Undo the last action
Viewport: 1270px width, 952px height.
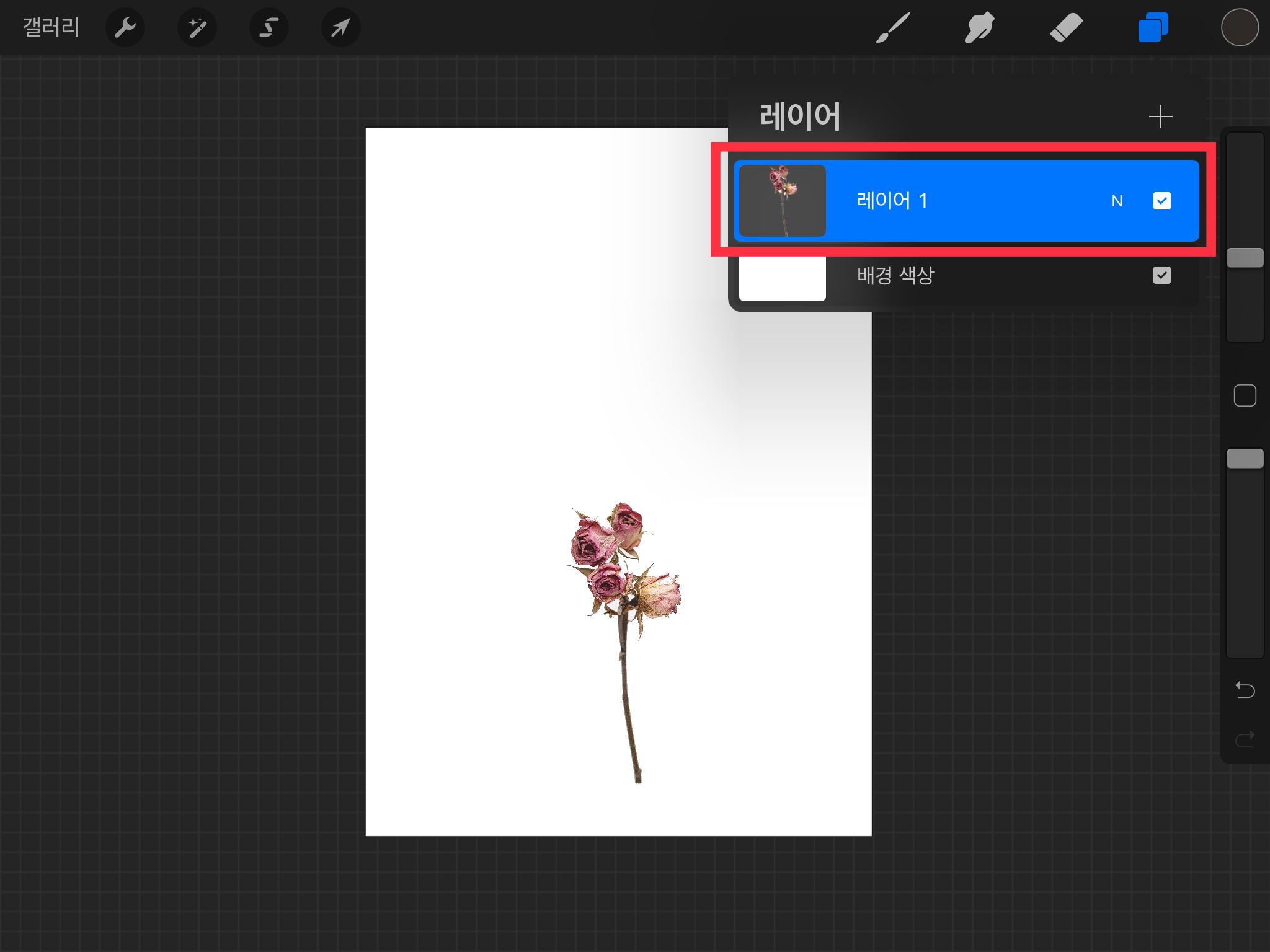click(x=1245, y=689)
